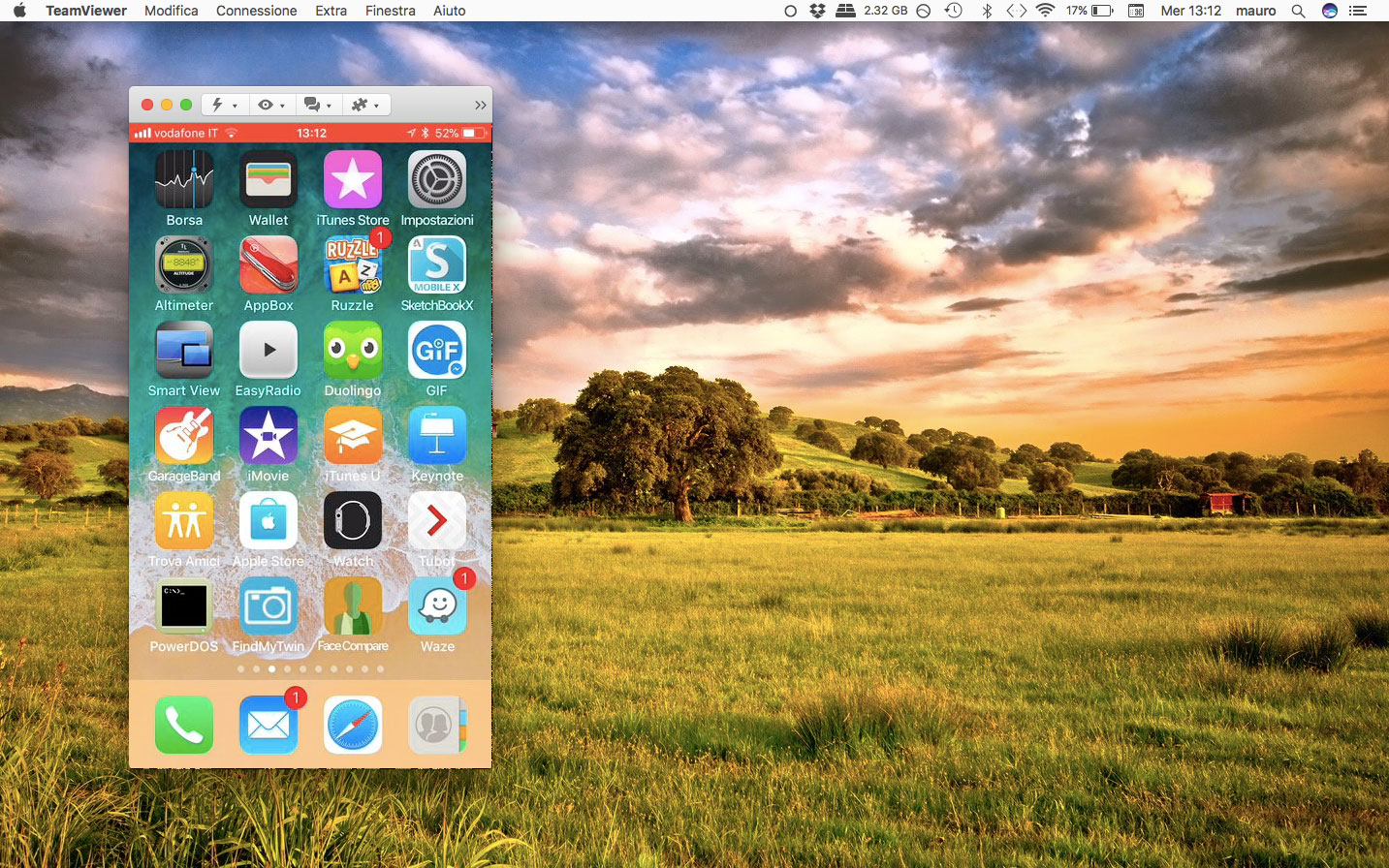Open the Apple Store app

pos(268,521)
